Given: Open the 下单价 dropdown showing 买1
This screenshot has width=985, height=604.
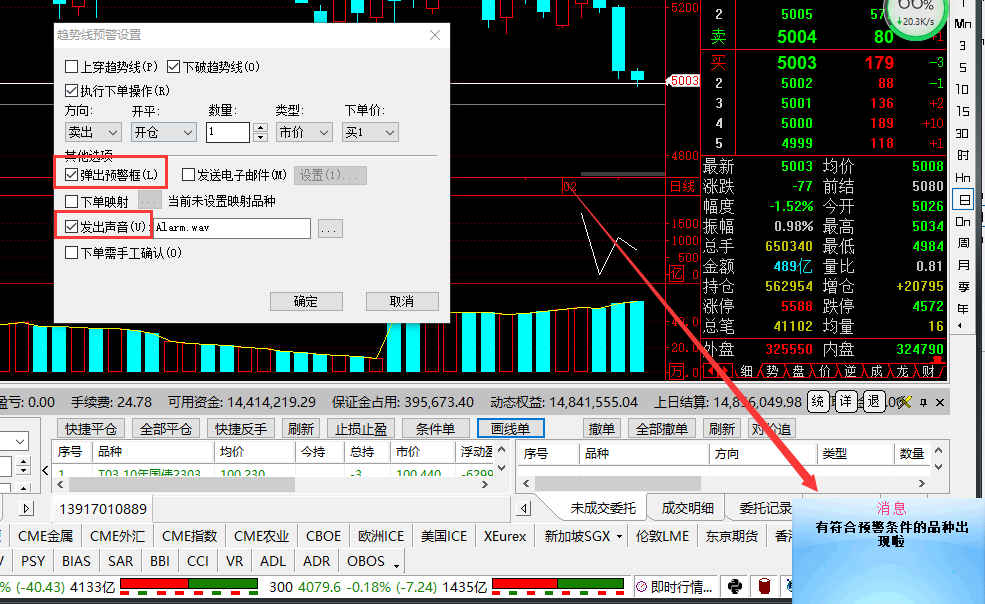Looking at the screenshot, I should (370, 132).
